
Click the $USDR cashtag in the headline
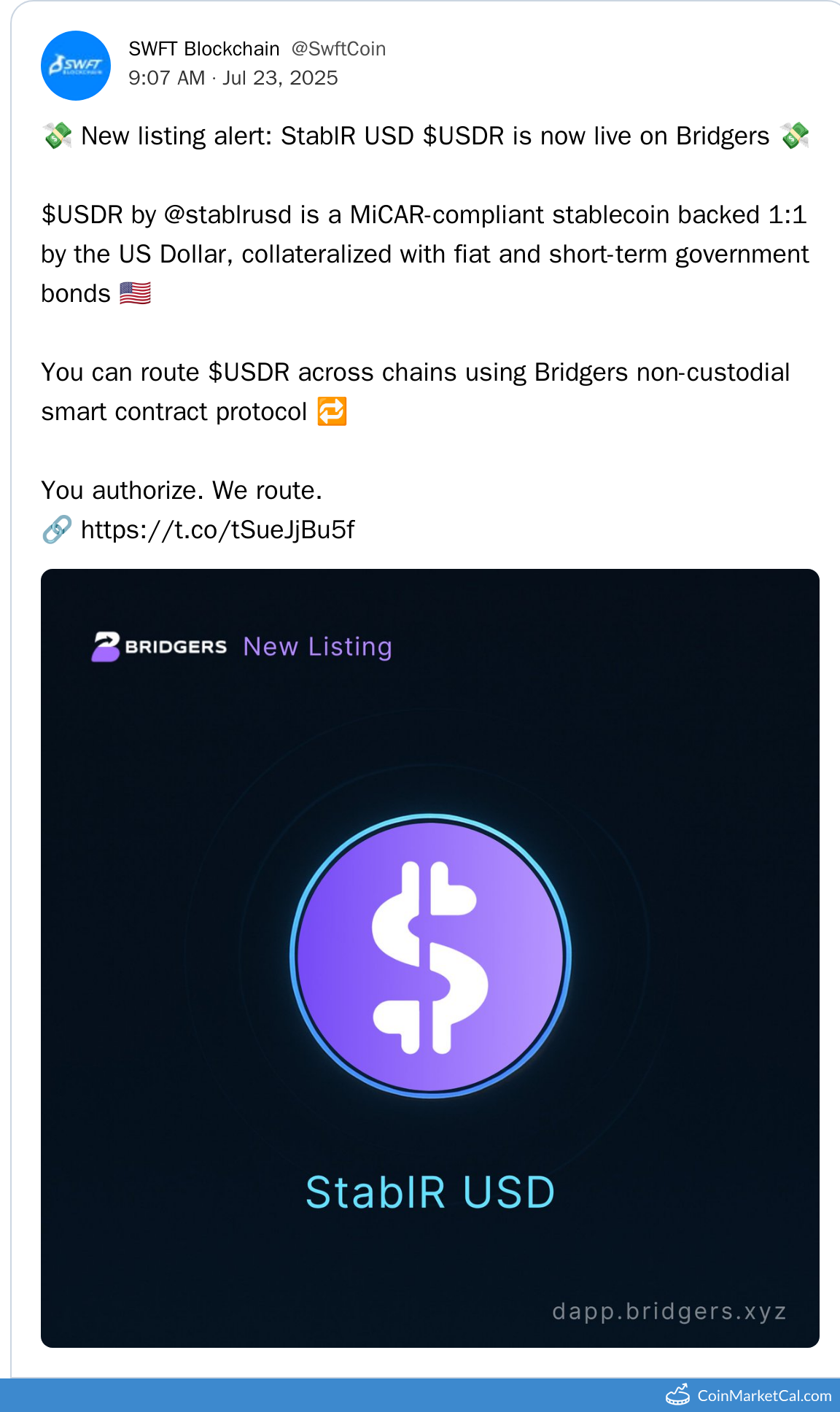click(464, 136)
